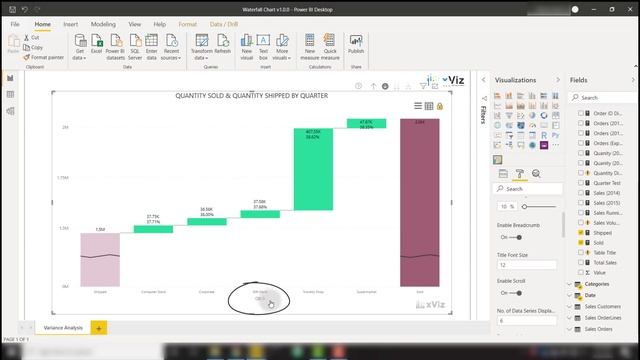640x360 pixels.
Task: Open Power BI datasets
Action: [116, 47]
